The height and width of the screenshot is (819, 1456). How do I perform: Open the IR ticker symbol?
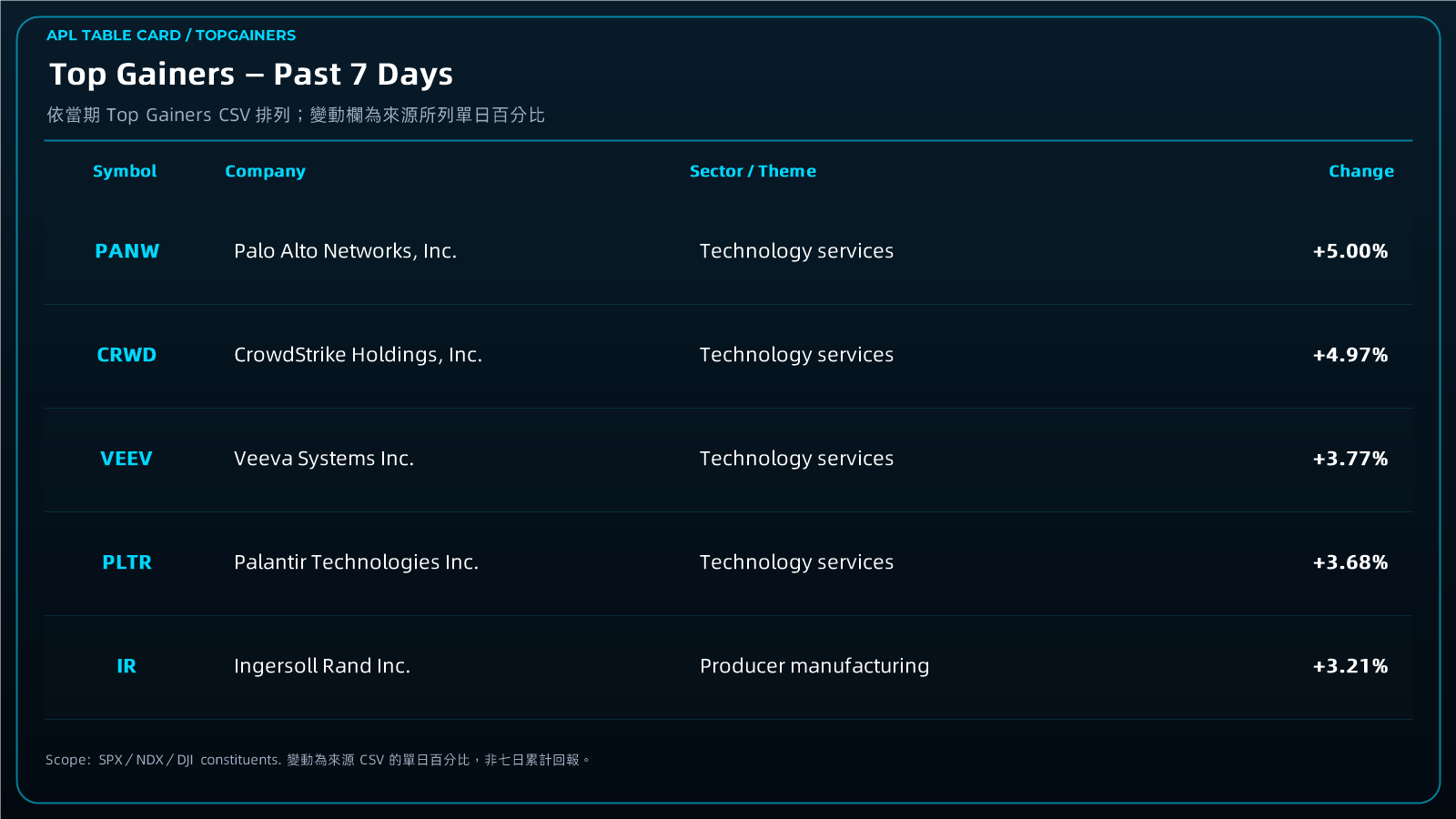(x=126, y=666)
